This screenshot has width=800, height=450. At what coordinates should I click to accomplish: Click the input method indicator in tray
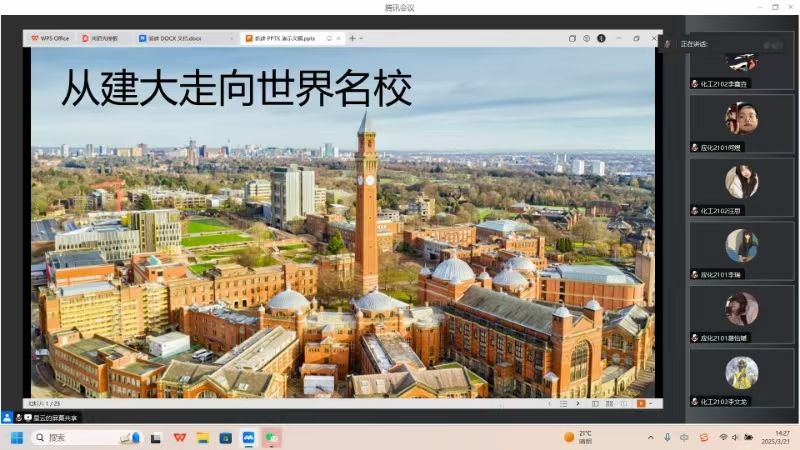point(684,437)
